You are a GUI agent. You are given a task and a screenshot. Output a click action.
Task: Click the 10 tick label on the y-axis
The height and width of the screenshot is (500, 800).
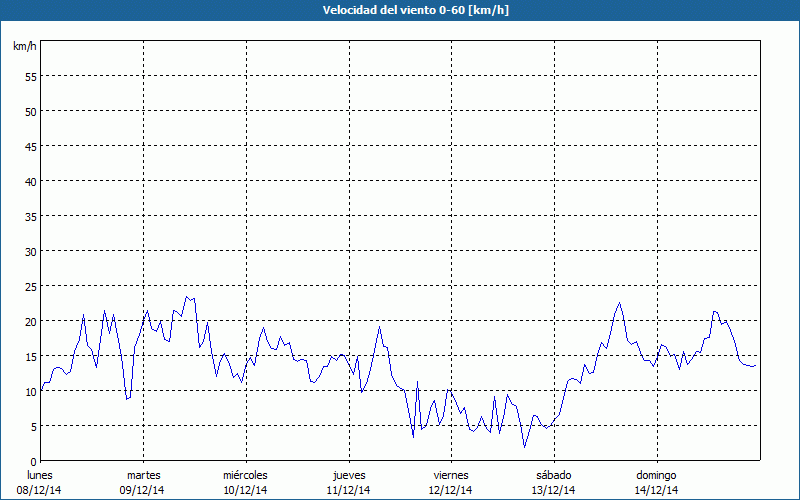(x=30, y=391)
